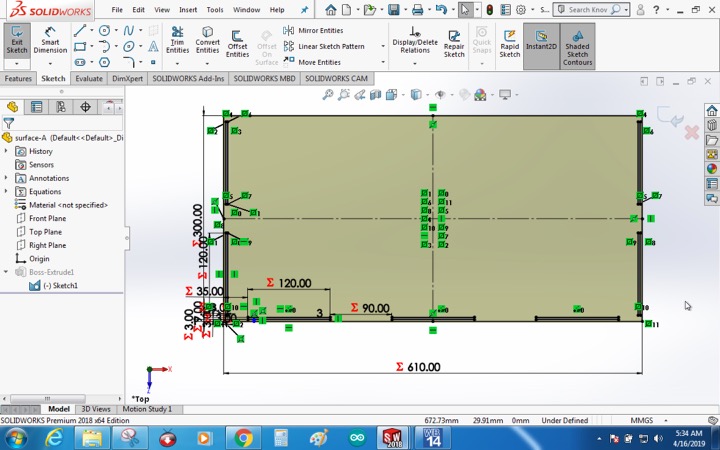This screenshot has width=720, height=450.
Task: Open the FeatureManager design tree tab
Action: 12,107
